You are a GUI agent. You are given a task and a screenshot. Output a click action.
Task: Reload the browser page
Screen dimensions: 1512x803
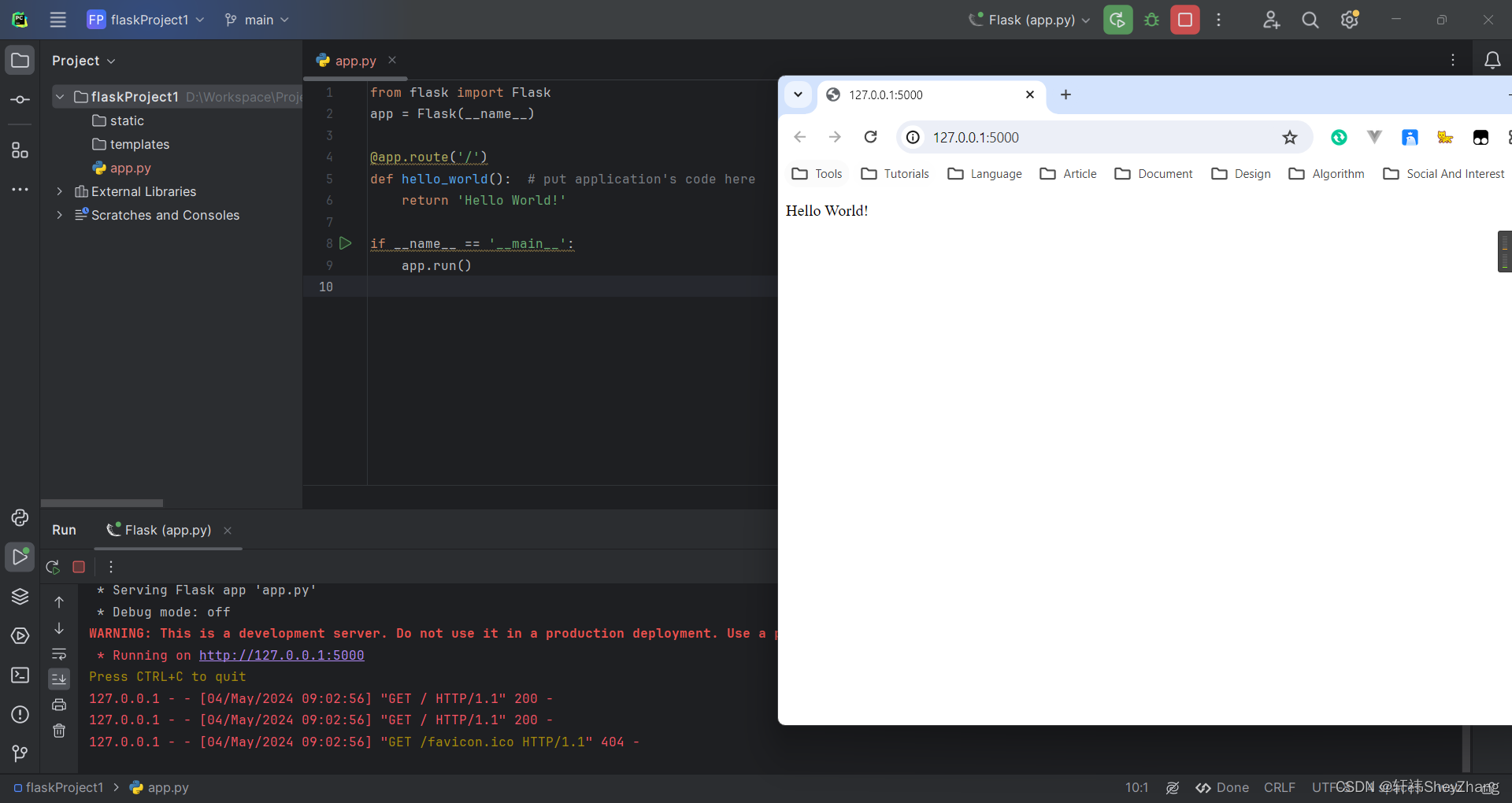[870, 137]
